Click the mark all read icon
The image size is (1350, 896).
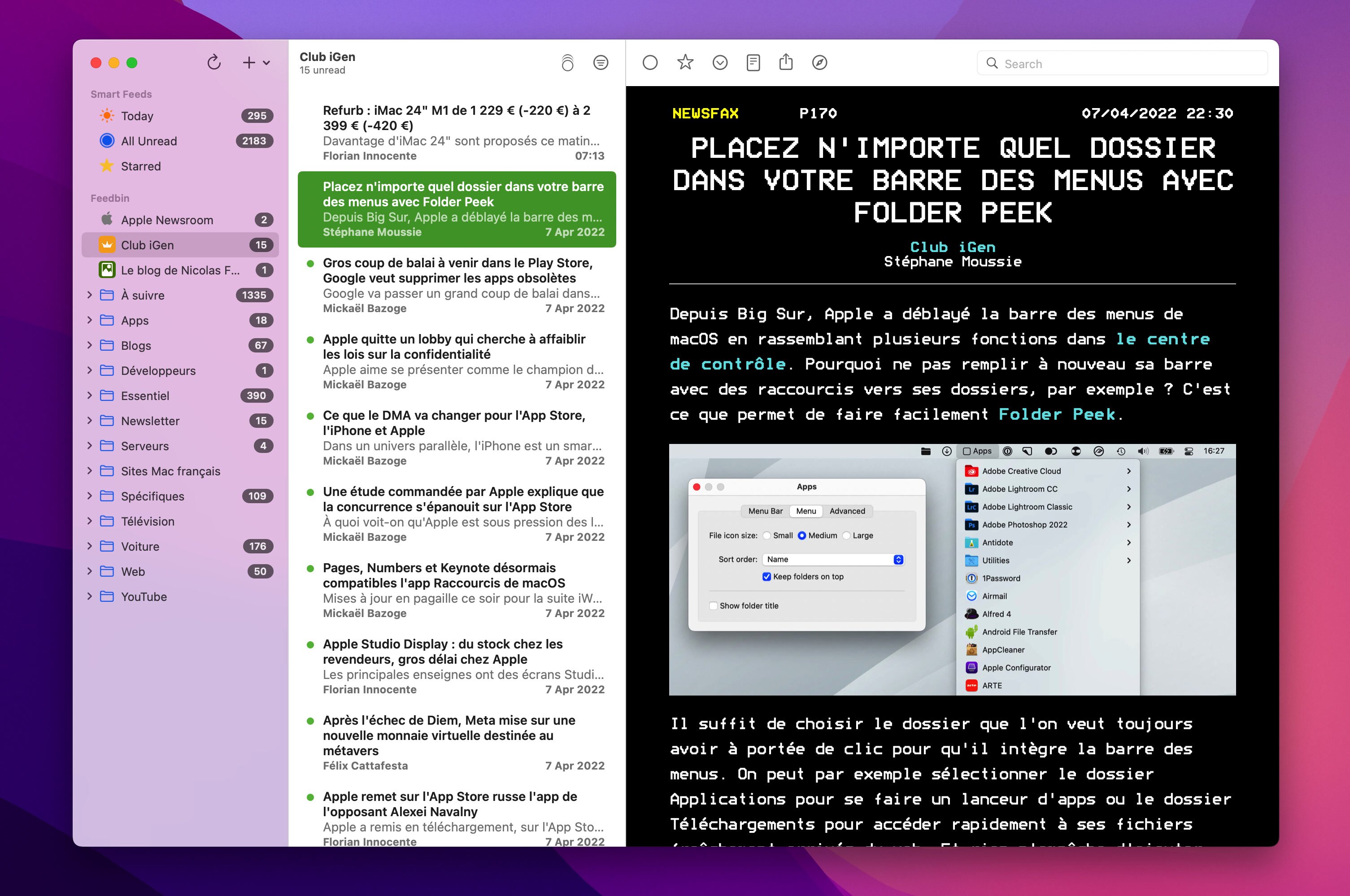(x=567, y=62)
